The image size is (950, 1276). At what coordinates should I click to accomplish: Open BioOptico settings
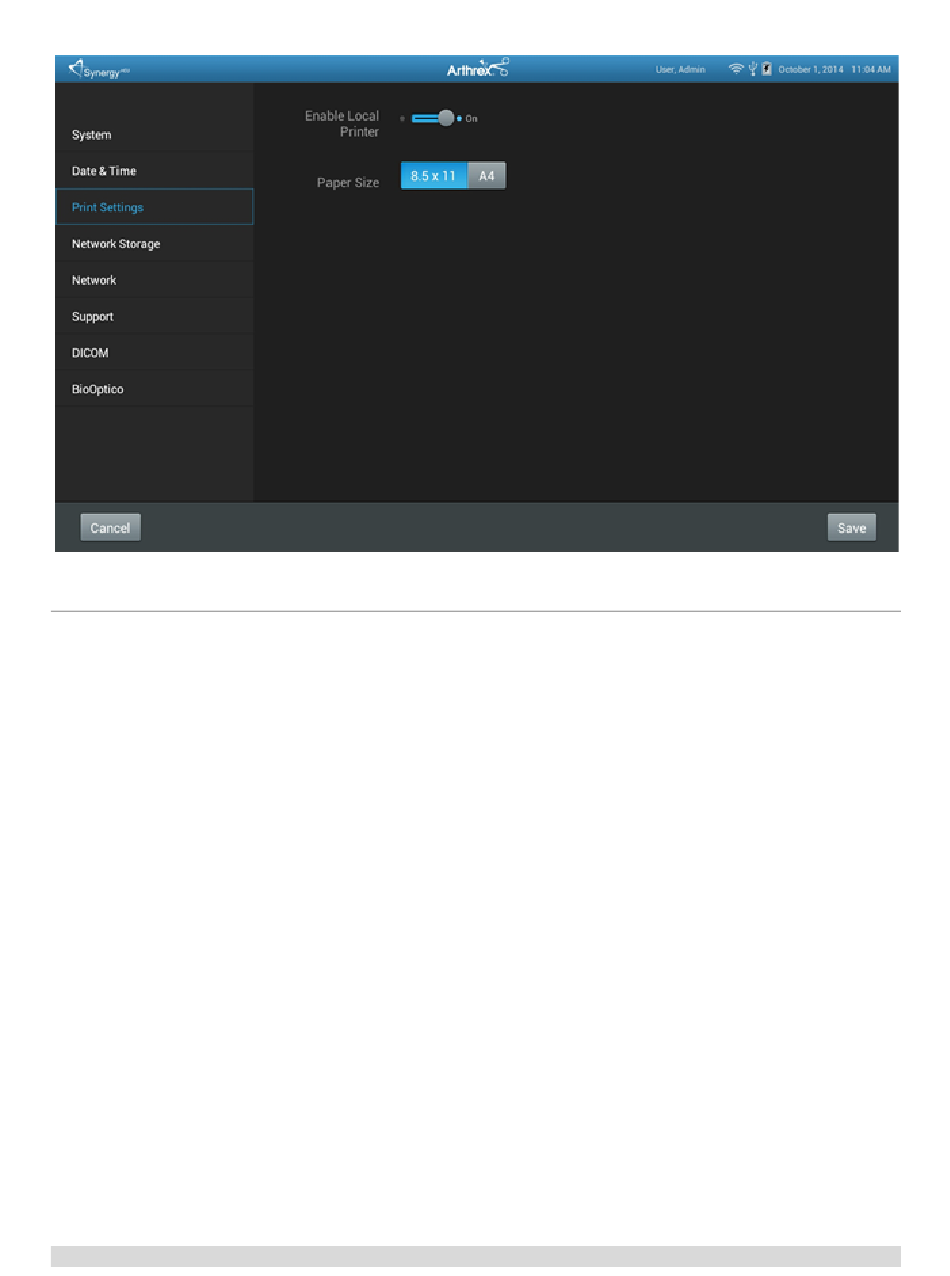[154, 389]
